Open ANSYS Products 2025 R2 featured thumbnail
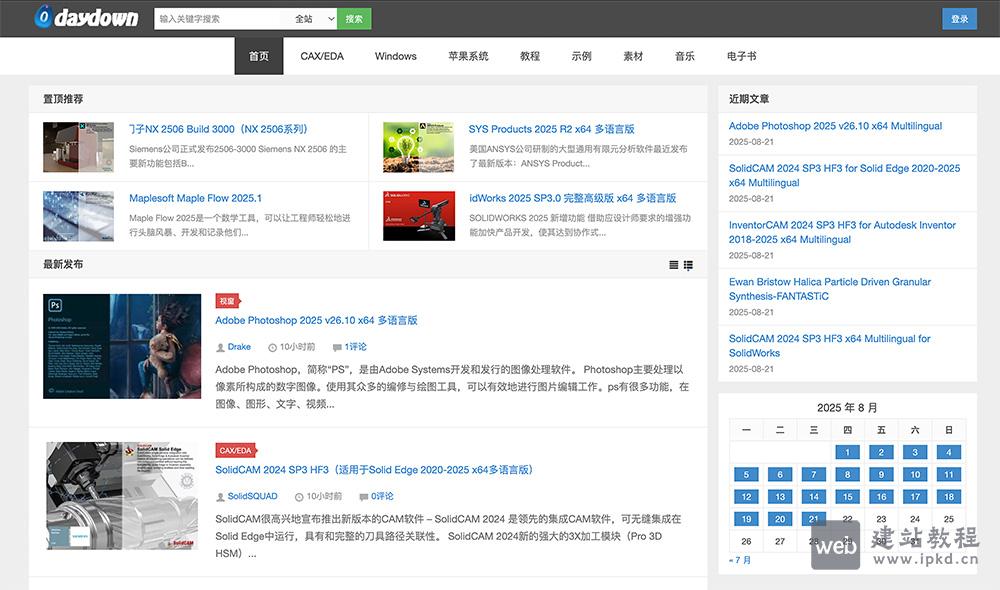Image resolution: width=1000 pixels, height=590 pixels. (x=418, y=147)
